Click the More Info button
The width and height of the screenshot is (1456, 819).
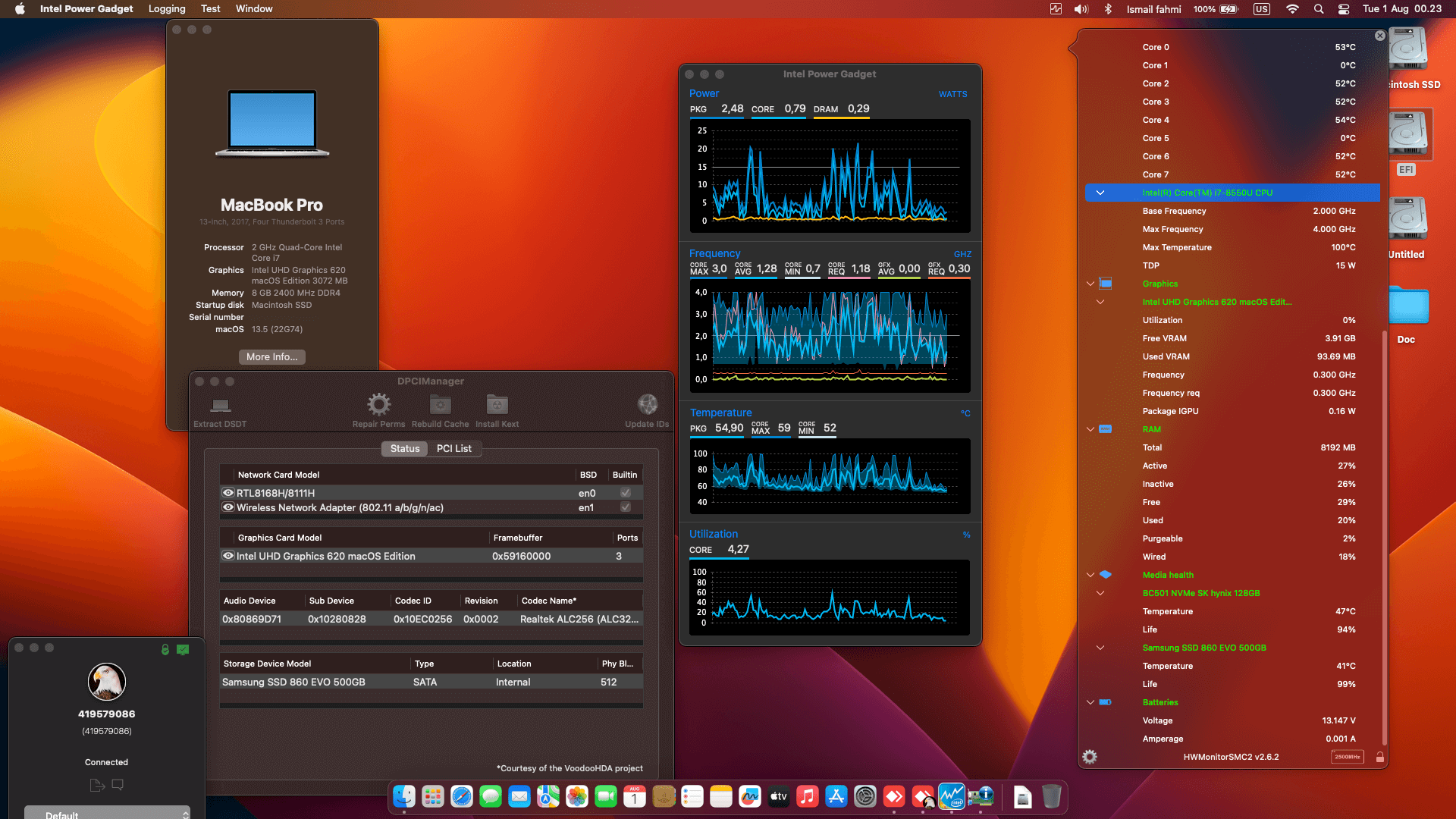[271, 356]
